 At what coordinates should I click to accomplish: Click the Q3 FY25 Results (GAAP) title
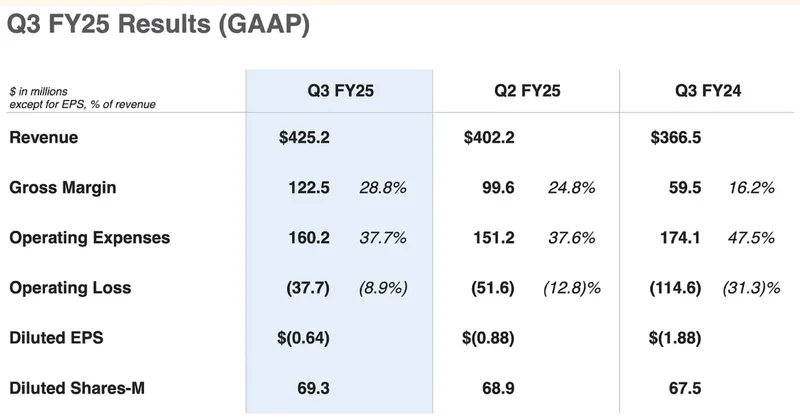(x=158, y=29)
